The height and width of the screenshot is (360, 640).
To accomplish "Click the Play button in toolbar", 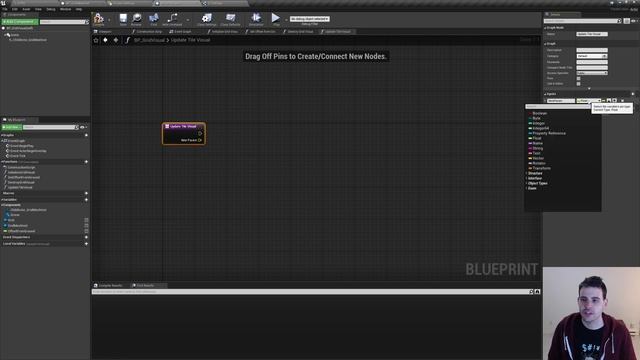I will click(276, 18).
